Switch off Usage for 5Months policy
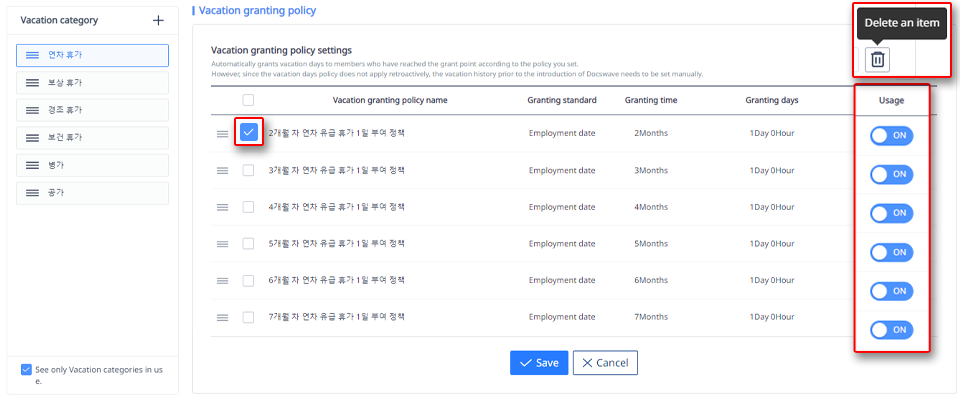The image size is (960, 397). click(891, 252)
